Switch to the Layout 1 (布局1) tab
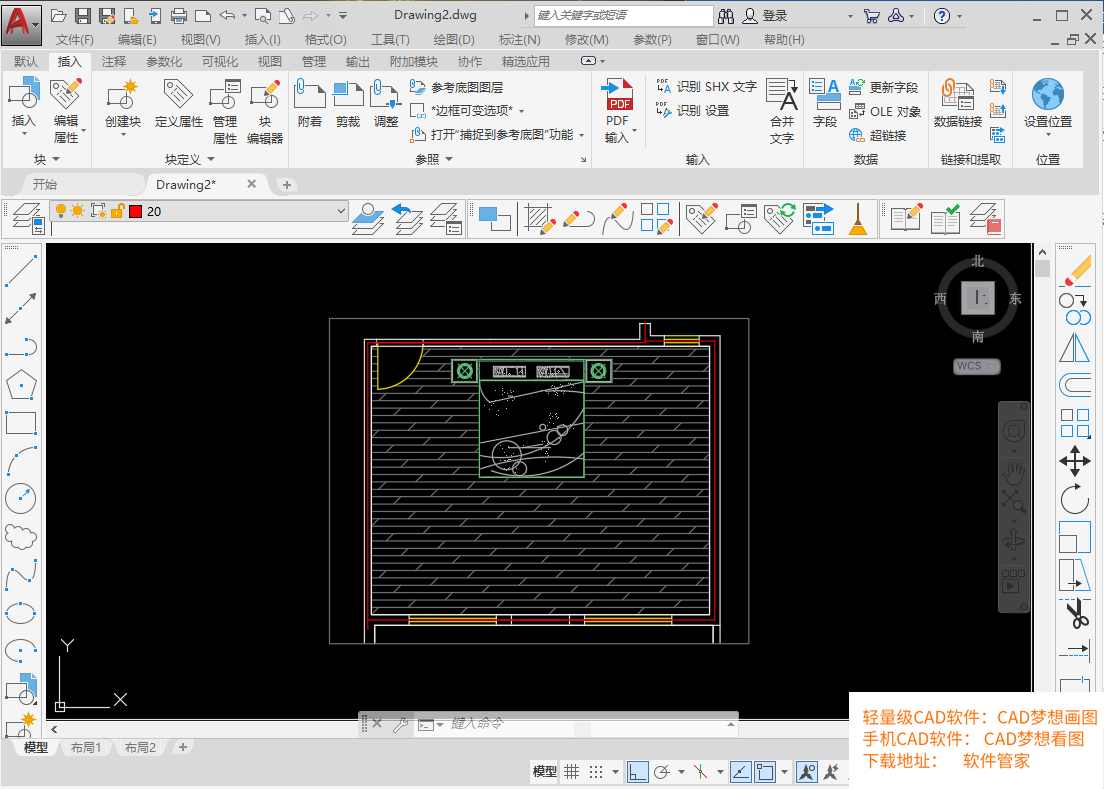This screenshot has width=1104, height=789. (86, 747)
